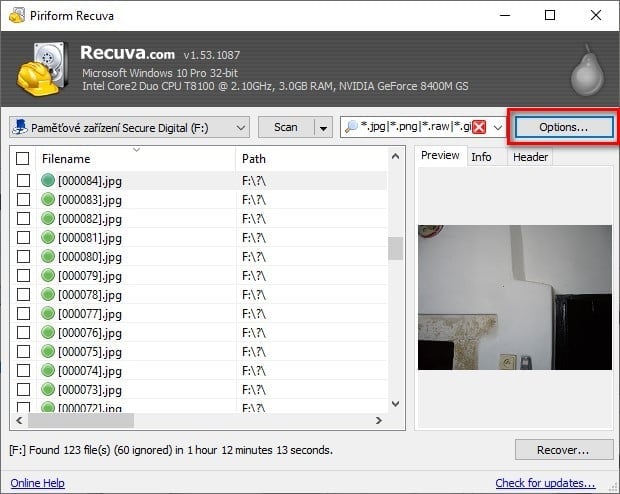Open the Options dialog

563,127
